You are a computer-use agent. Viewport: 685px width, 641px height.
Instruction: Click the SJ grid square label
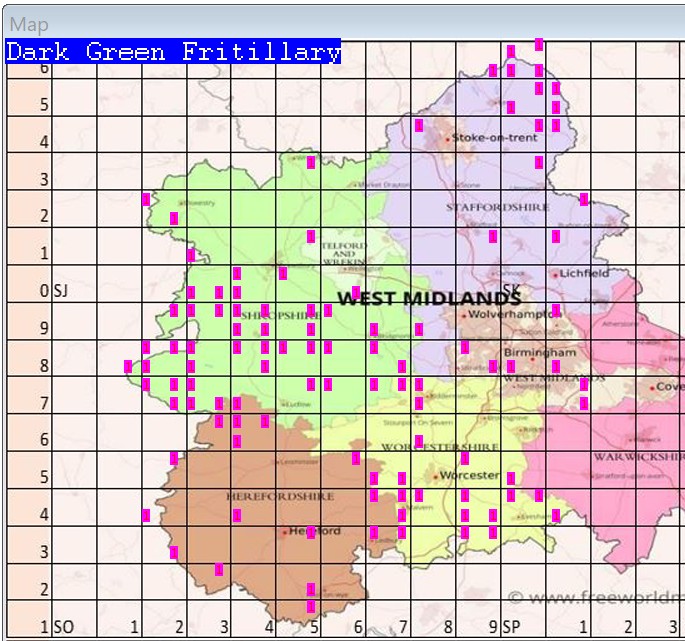[59, 291]
